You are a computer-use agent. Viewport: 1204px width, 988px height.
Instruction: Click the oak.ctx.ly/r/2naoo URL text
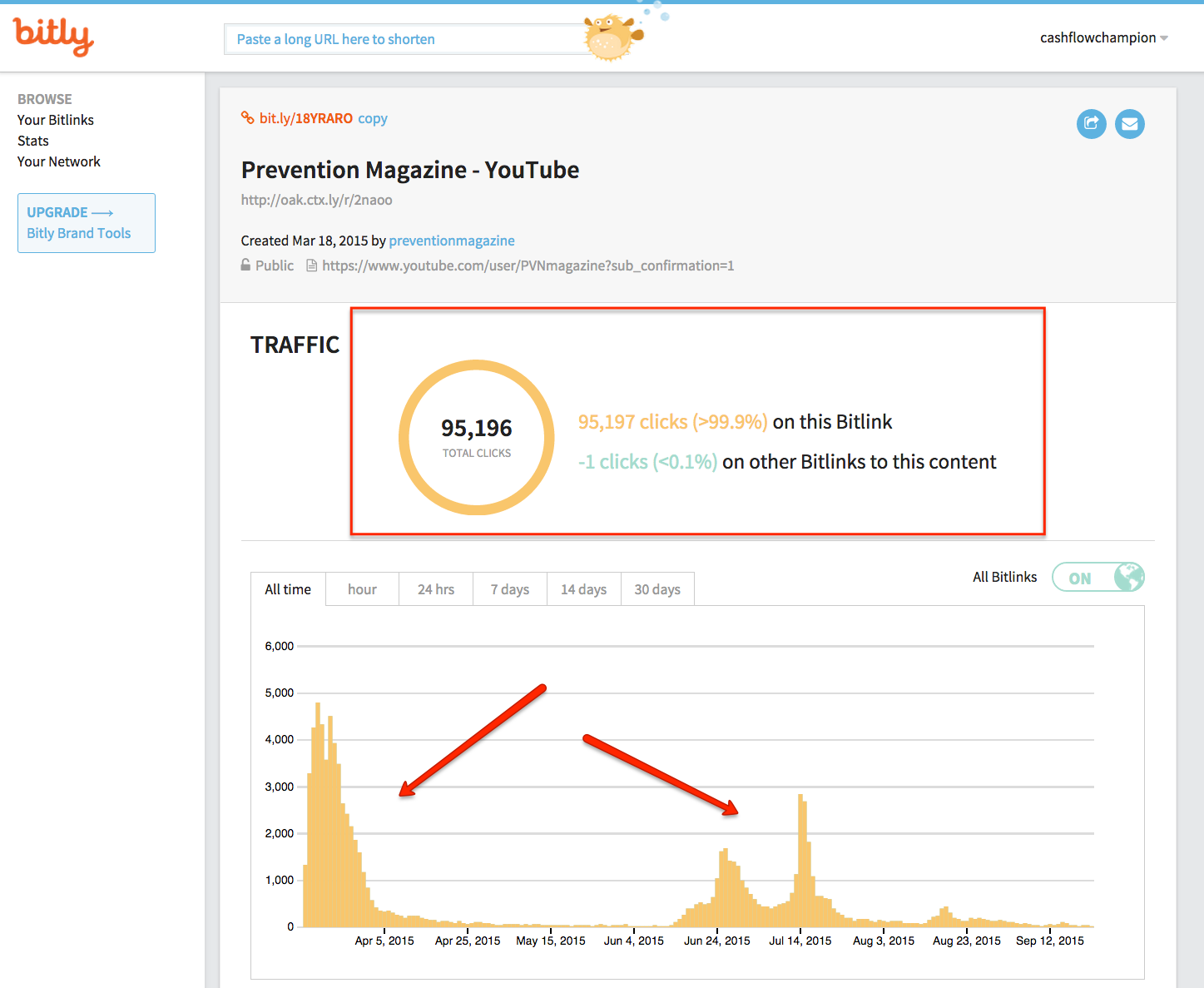click(x=317, y=200)
